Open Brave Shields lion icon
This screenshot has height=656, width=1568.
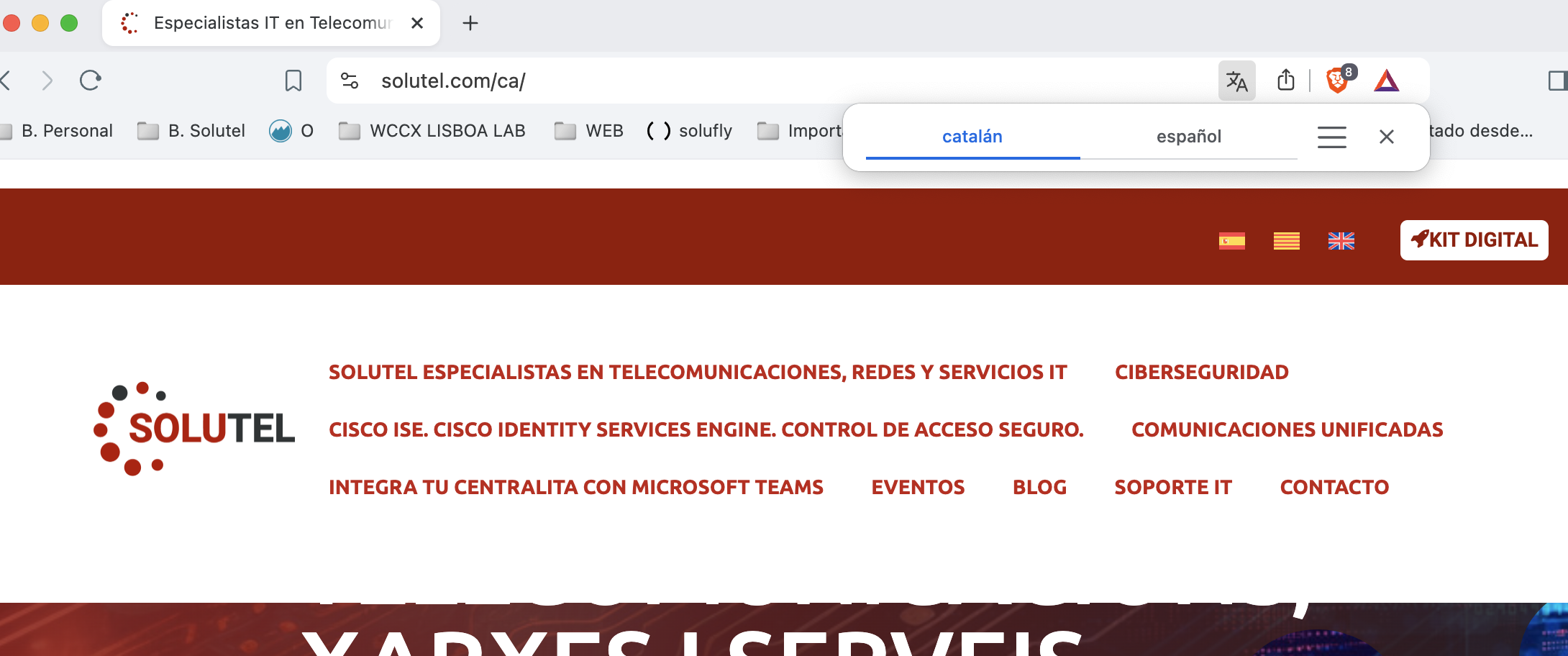(x=1339, y=80)
